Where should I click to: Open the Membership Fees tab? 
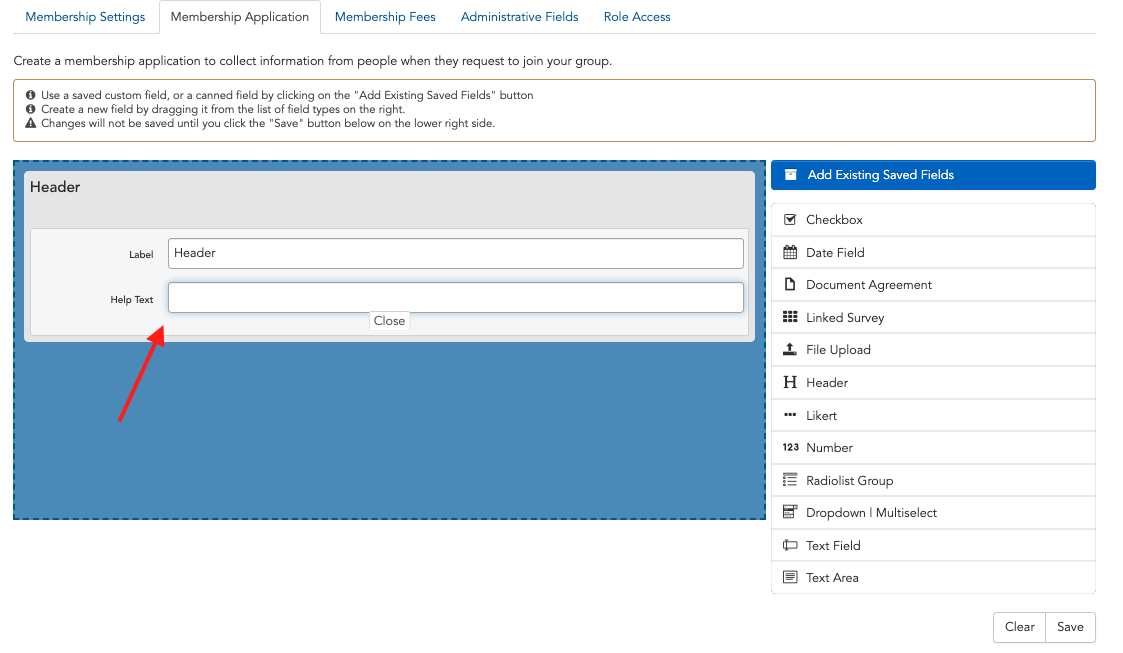click(x=385, y=17)
